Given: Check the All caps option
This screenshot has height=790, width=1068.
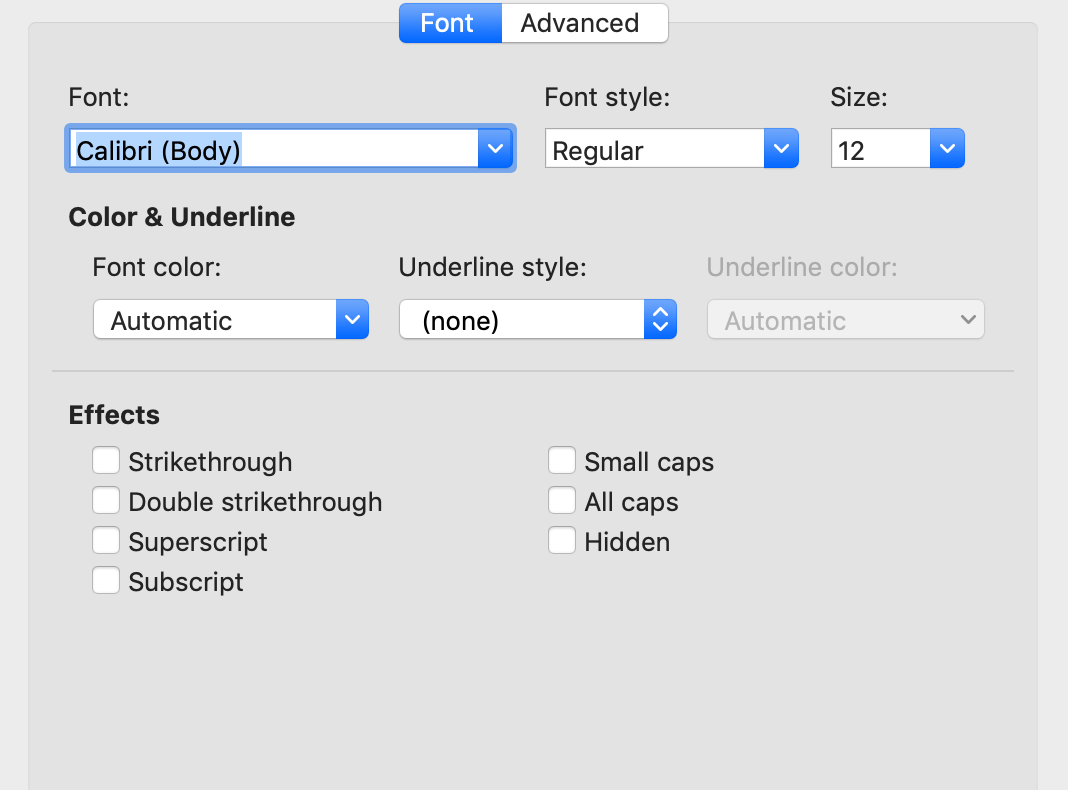Looking at the screenshot, I should coord(562,501).
